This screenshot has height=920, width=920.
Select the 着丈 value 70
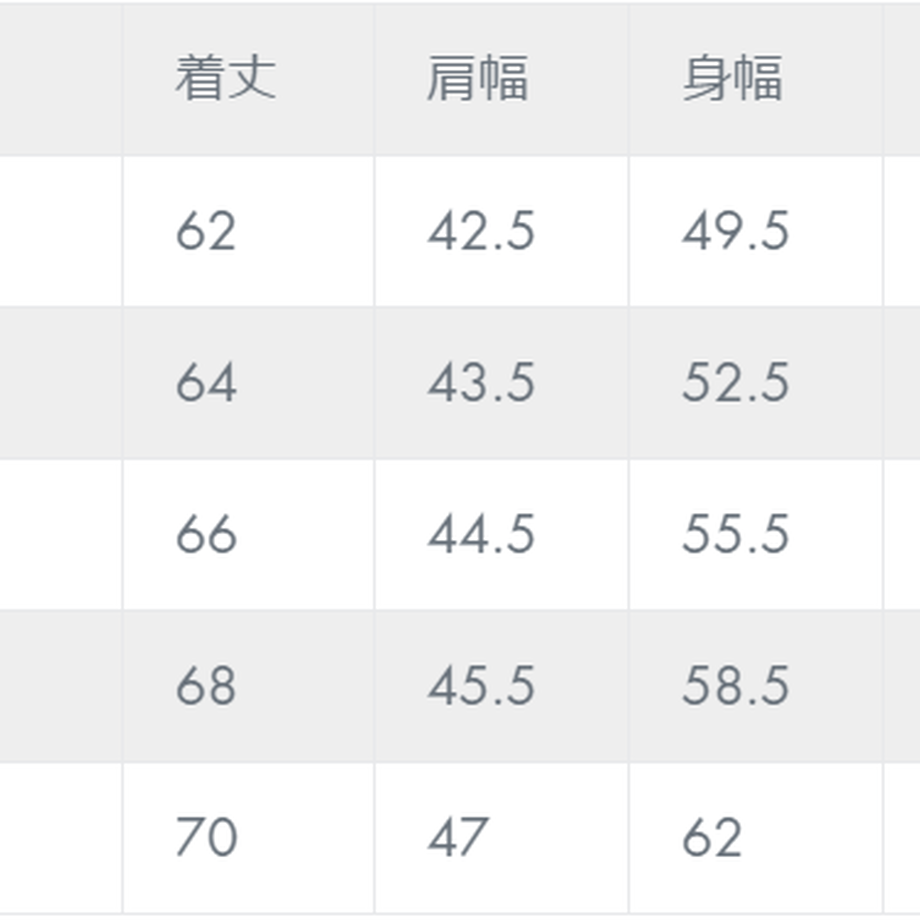pos(207,836)
